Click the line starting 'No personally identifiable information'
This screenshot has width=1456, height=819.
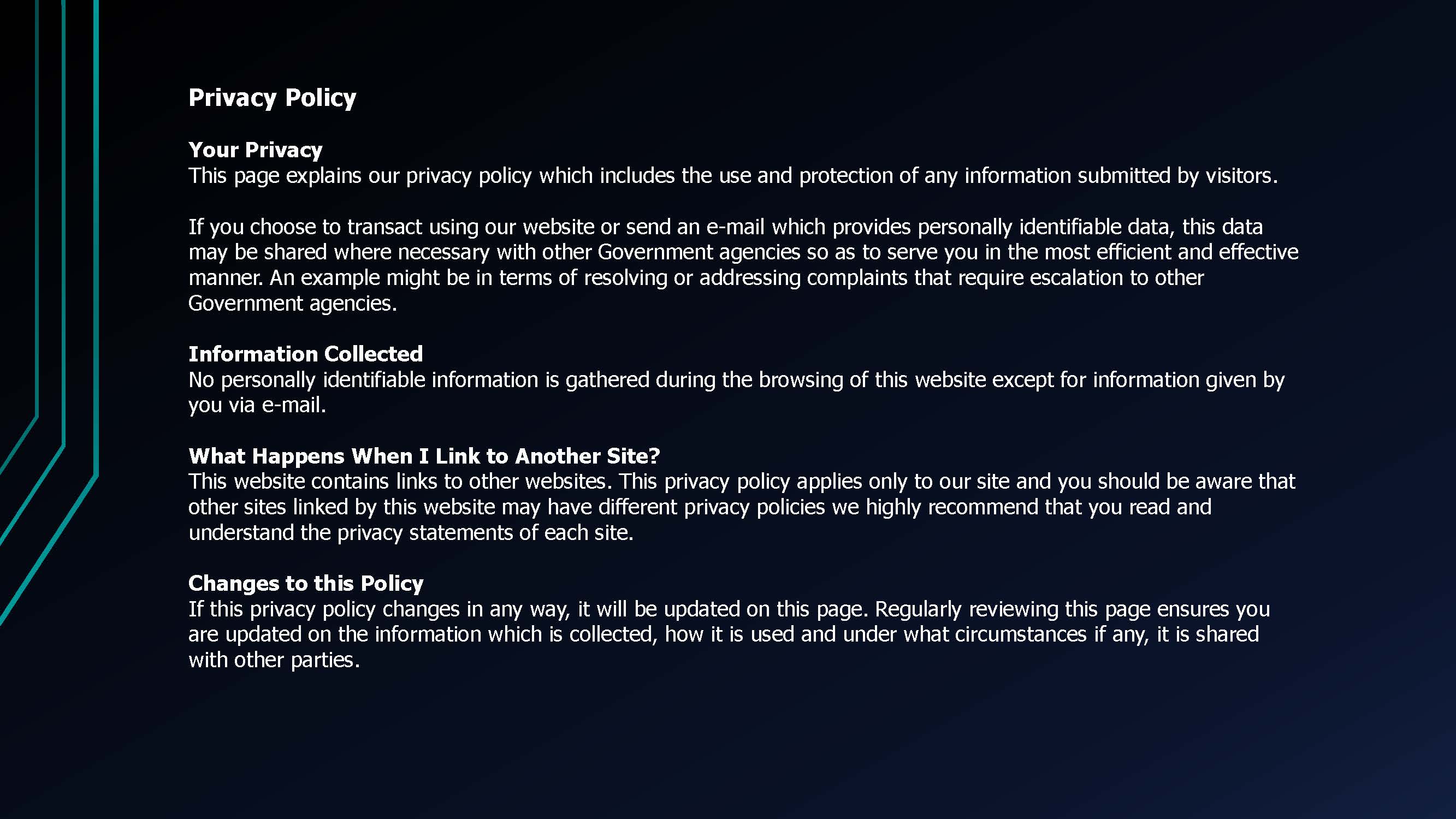click(736, 380)
